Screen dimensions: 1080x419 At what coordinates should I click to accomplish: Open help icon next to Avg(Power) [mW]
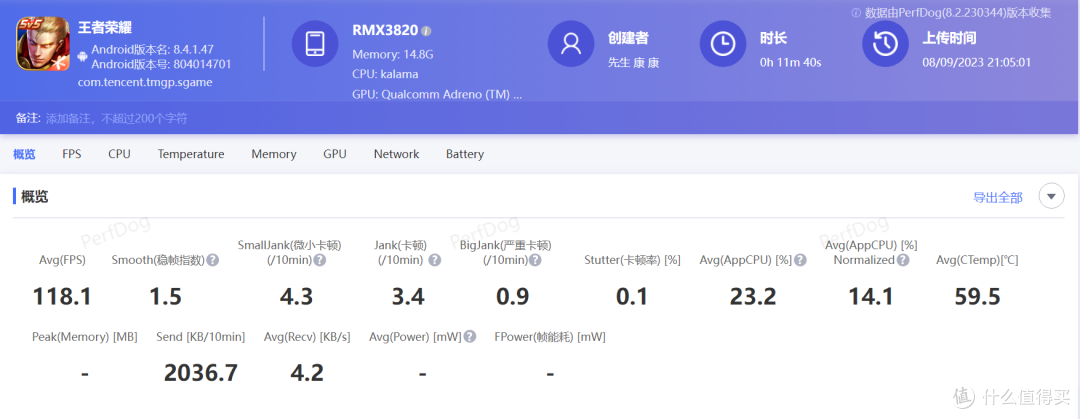coord(469,336)
